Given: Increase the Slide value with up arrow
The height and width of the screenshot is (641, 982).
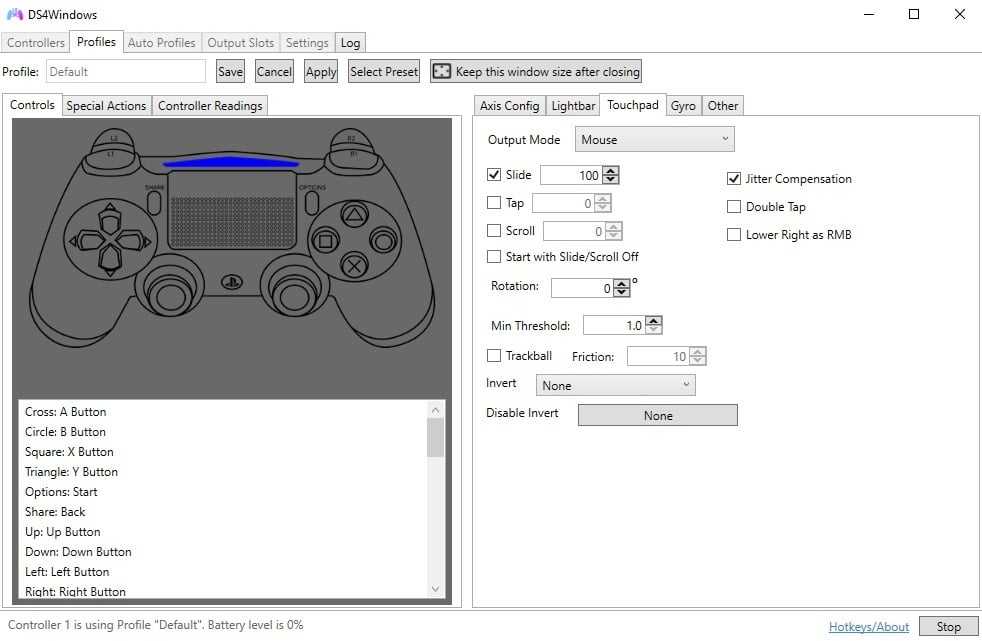Looking at the screenshot, I should point(611,171).
